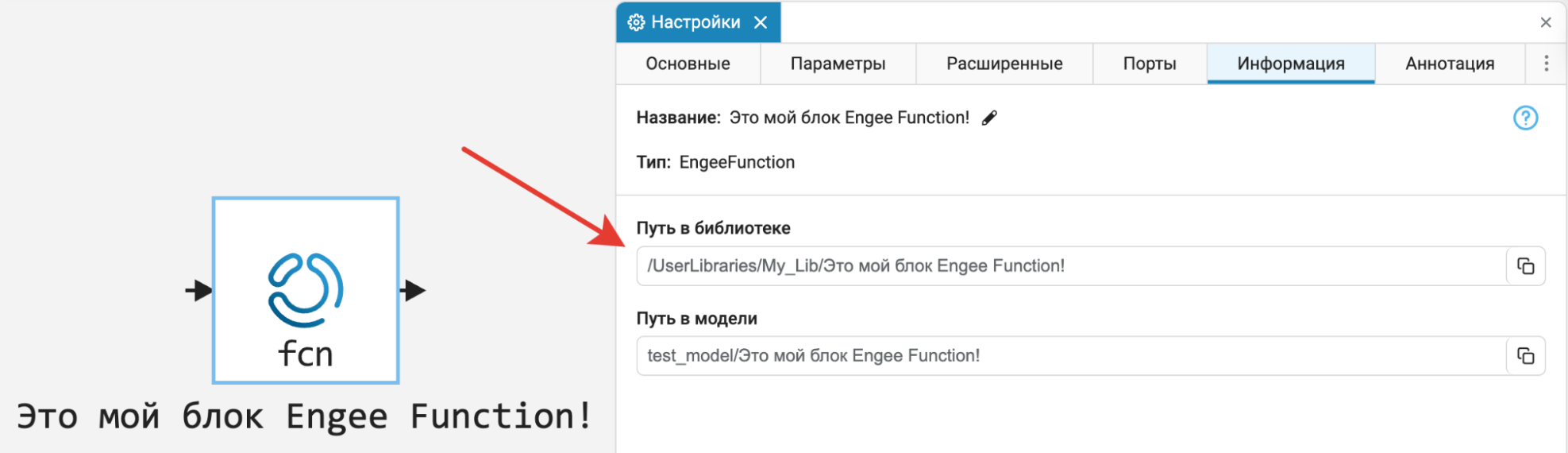Switch to the Основные tab
The height and width of the screenshot is (453, 1568).
click(688, 64)
